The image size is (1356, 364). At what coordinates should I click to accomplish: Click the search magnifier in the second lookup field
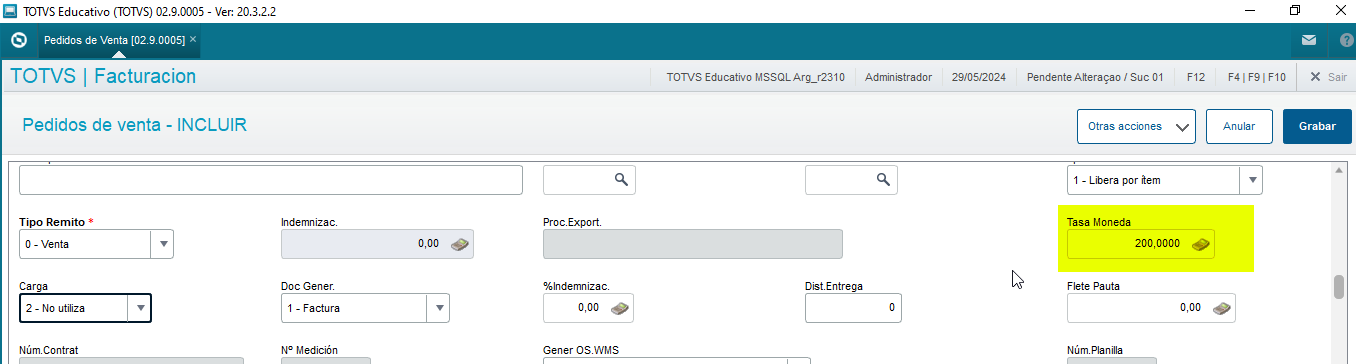pos(883,180)
